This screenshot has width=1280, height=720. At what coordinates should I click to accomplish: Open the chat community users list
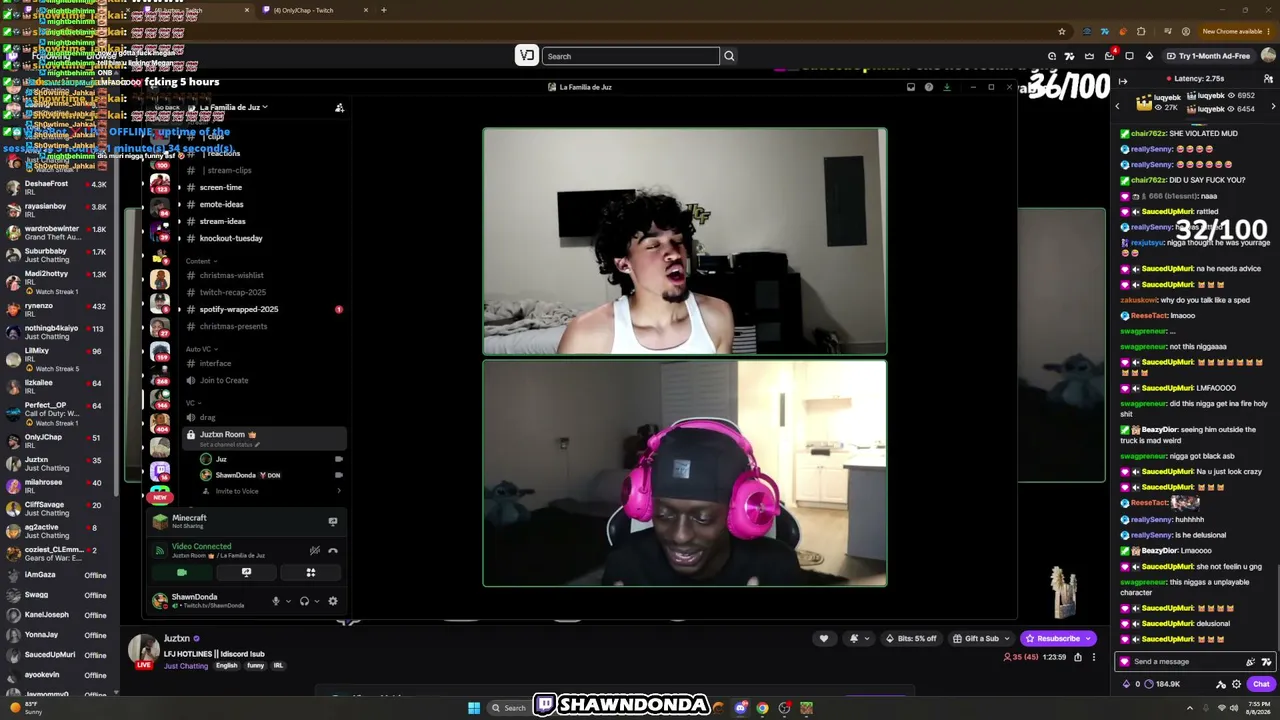click(1268, 79)
